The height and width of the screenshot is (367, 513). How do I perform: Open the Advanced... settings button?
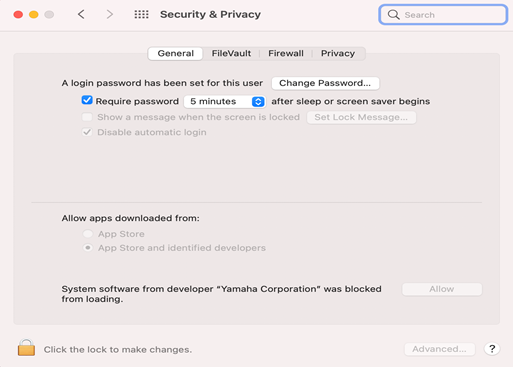[440, 349]
